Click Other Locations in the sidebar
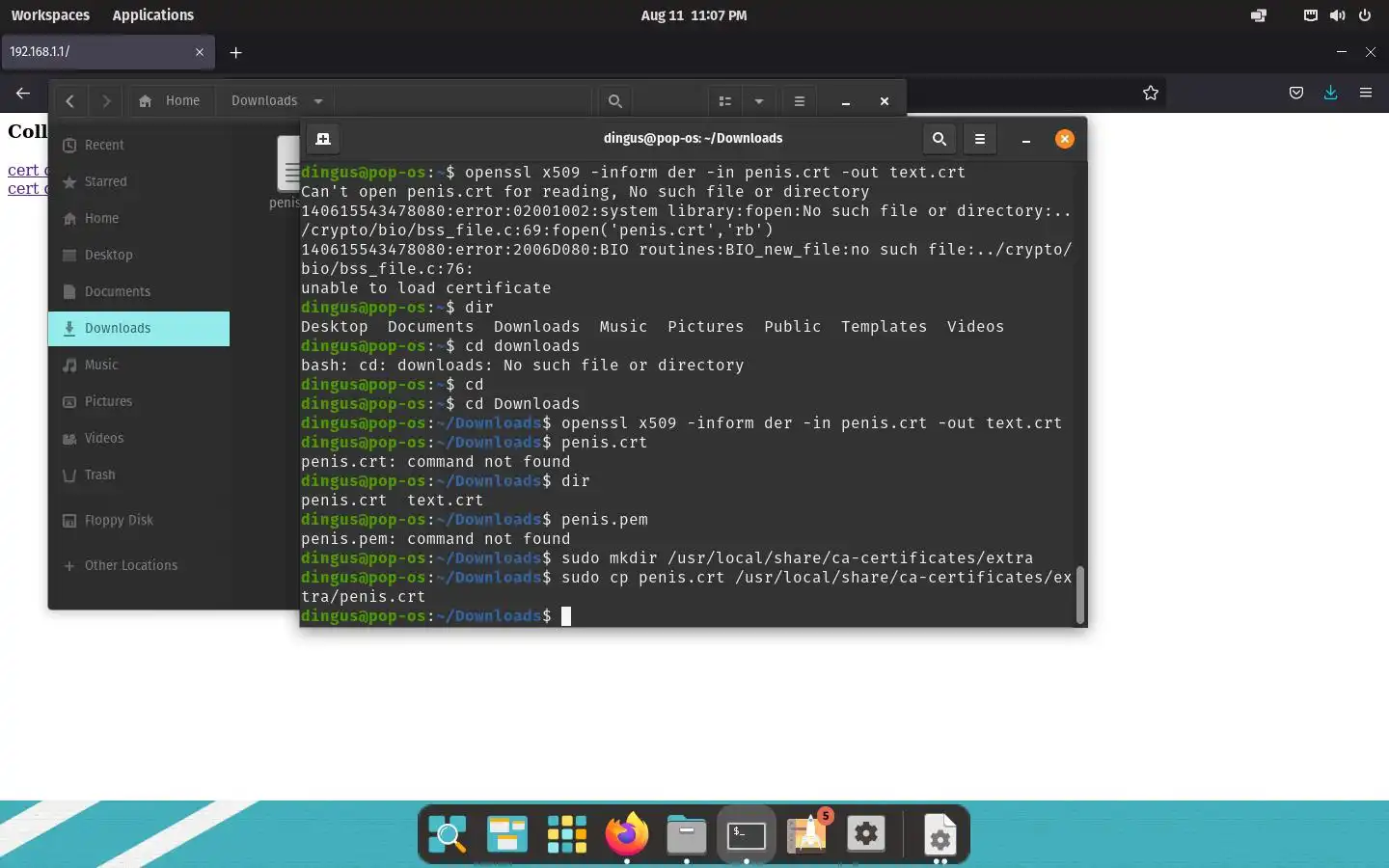 139,565
